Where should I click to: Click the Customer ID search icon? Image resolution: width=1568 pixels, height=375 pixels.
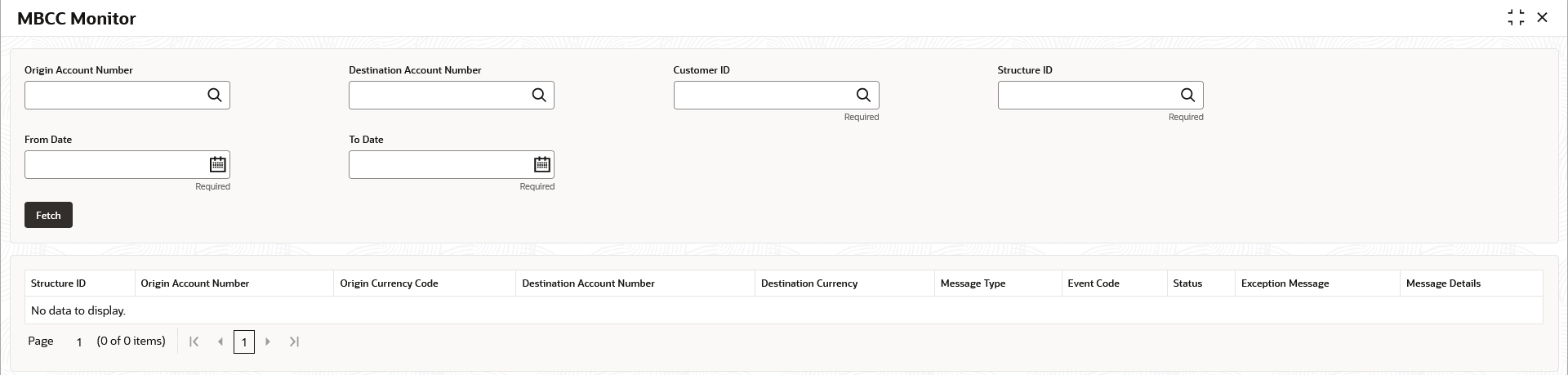click(863, 96)
